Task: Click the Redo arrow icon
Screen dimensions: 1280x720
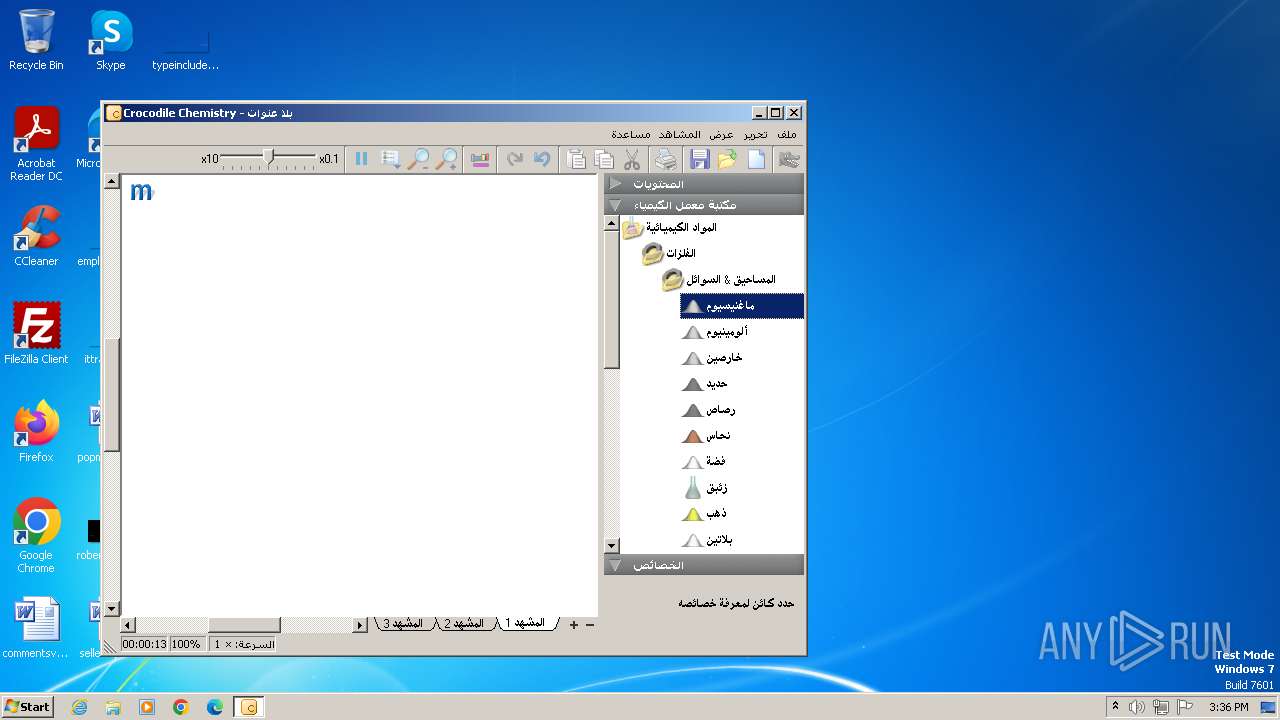Action: pos(514,159)
